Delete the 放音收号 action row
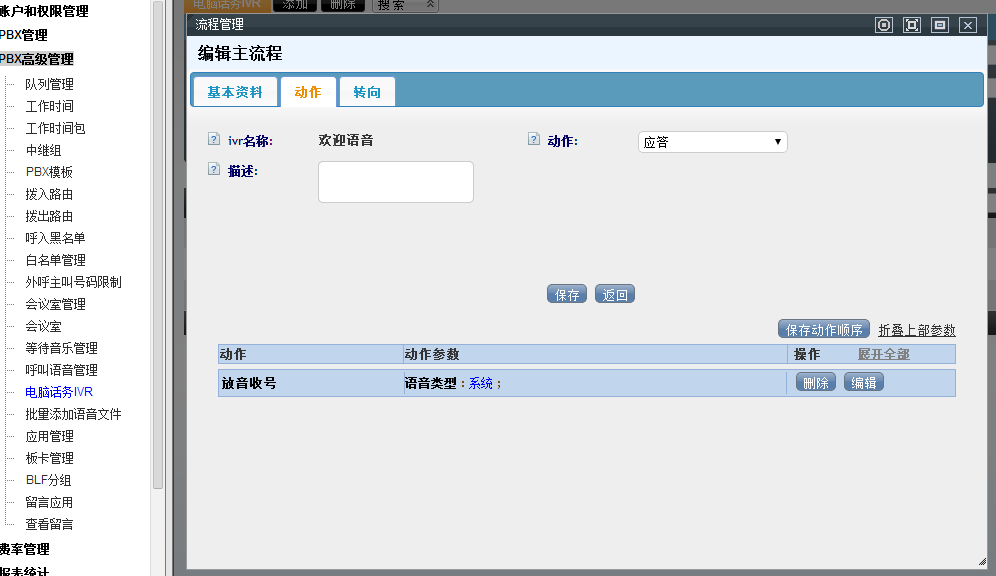 (816, 382)
